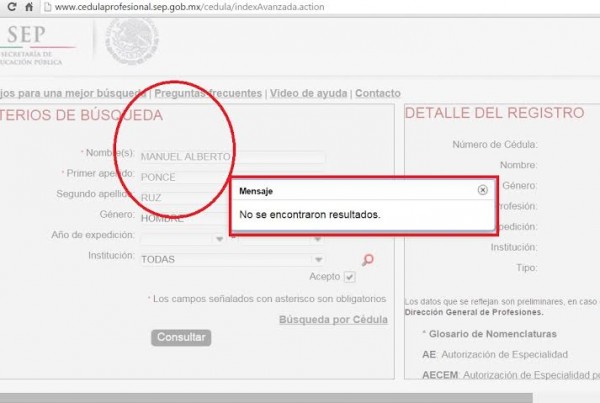Click the Tipo label in registry details
600x403 pixels.
coord(527,268)
